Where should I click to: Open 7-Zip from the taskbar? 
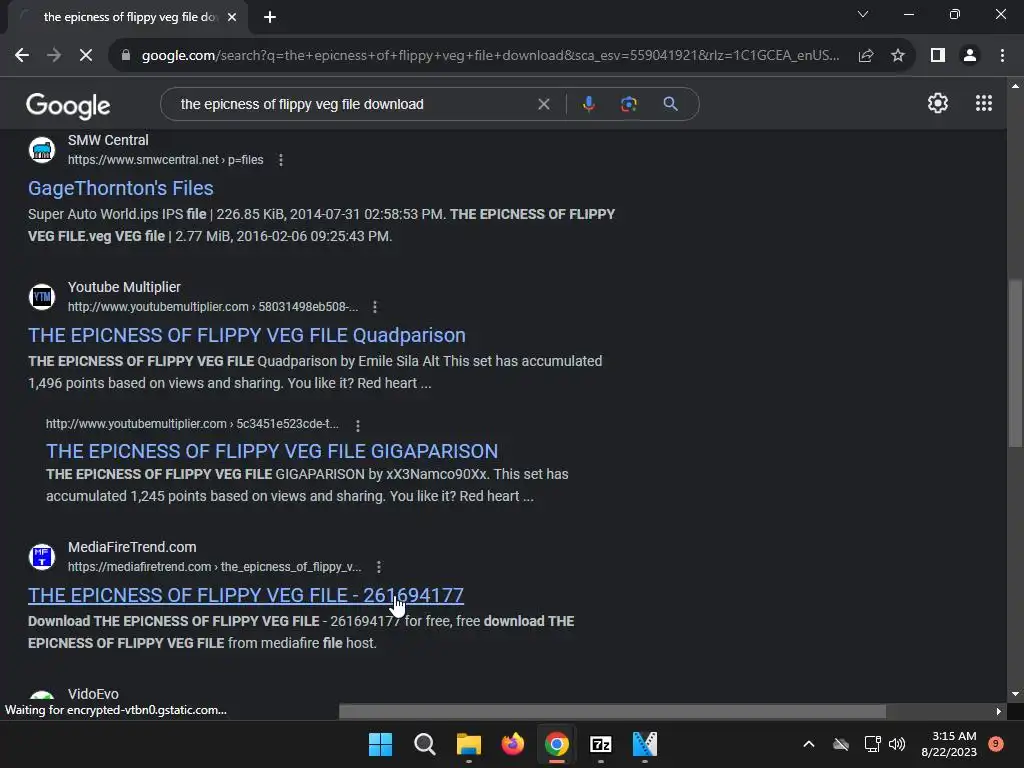point(601,744)
